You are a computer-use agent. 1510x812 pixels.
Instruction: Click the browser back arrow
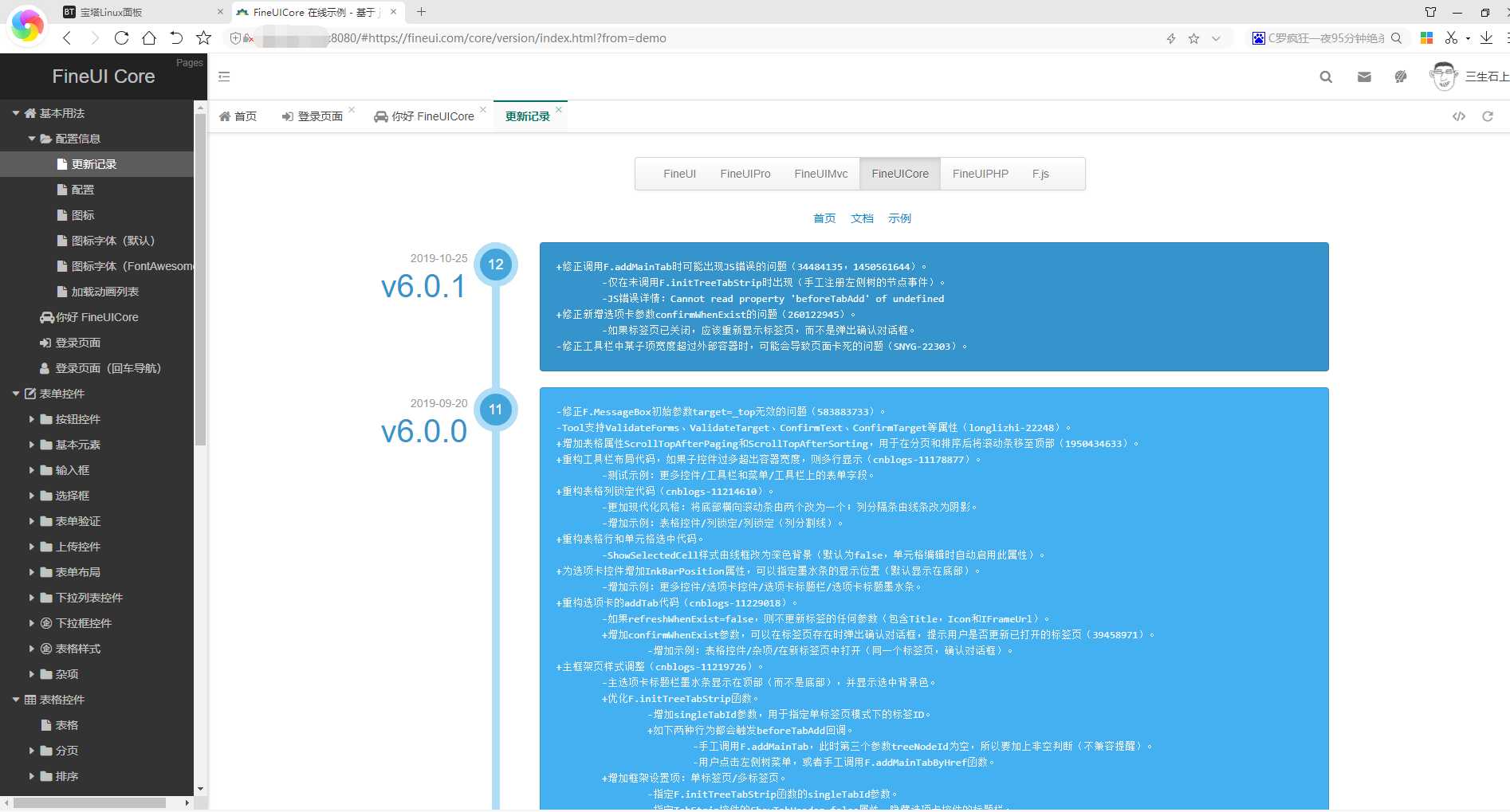tap(67, 37)
